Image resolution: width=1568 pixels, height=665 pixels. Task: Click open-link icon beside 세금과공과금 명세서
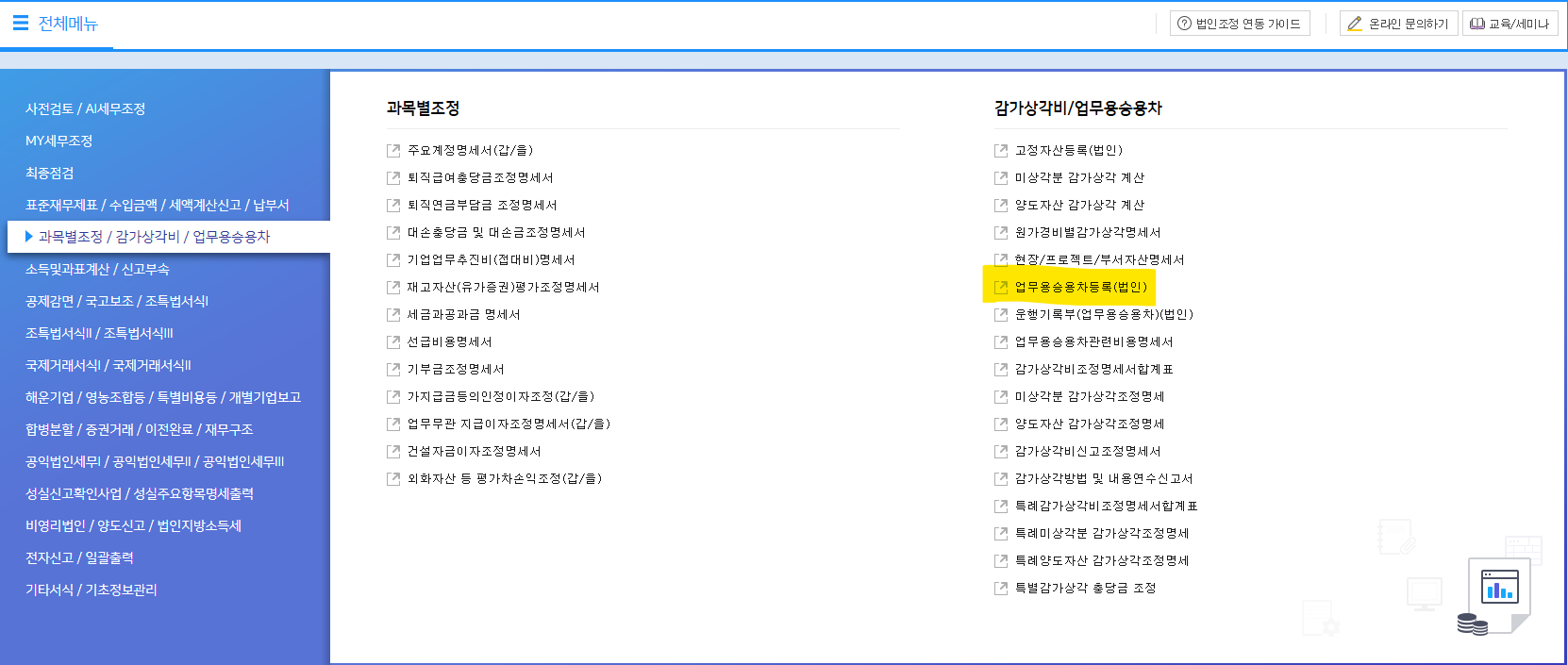(x=393, y=314)
